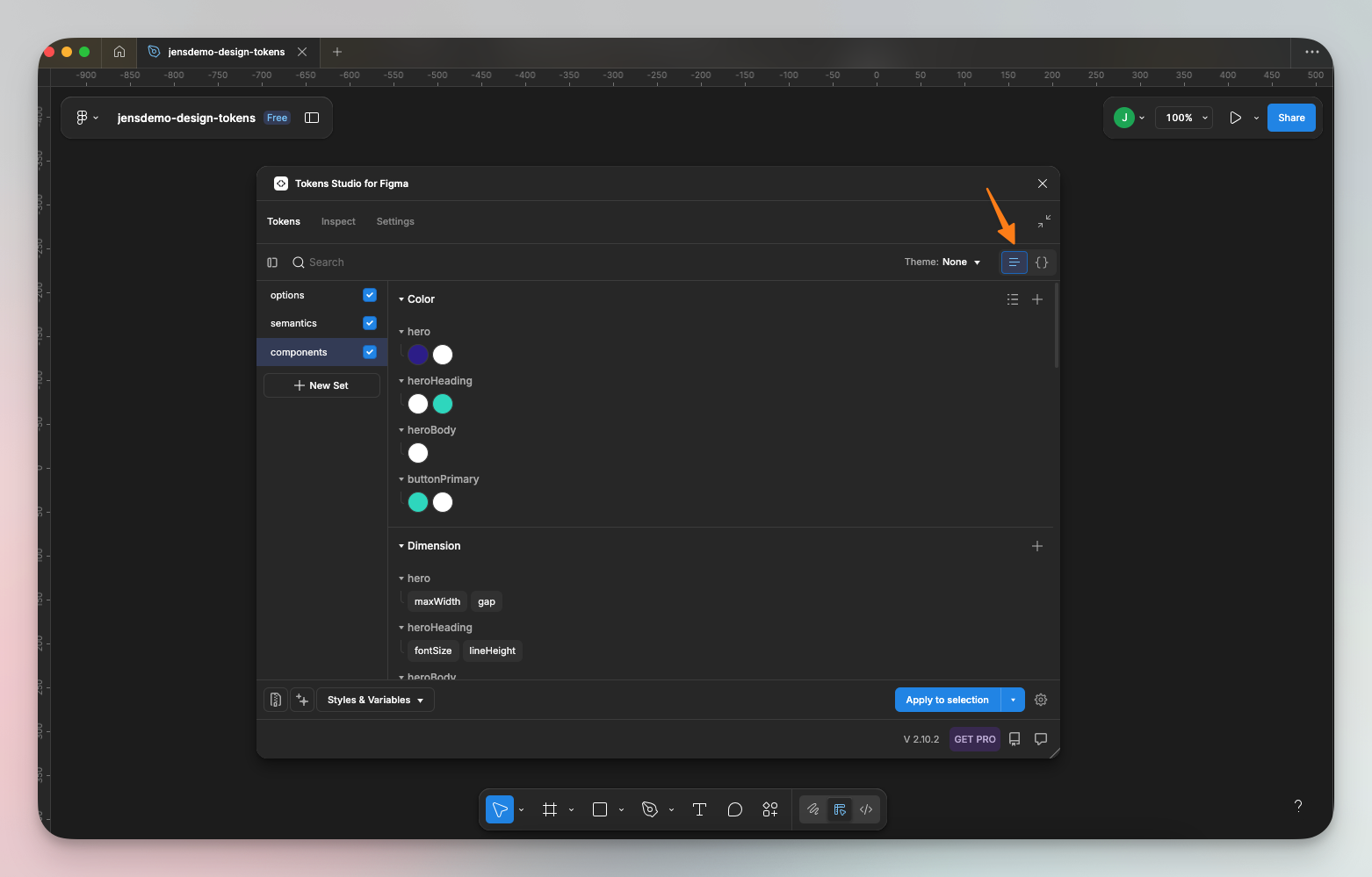
Task: Switch to Design mode in toolbar
Action: pos(840,809)
